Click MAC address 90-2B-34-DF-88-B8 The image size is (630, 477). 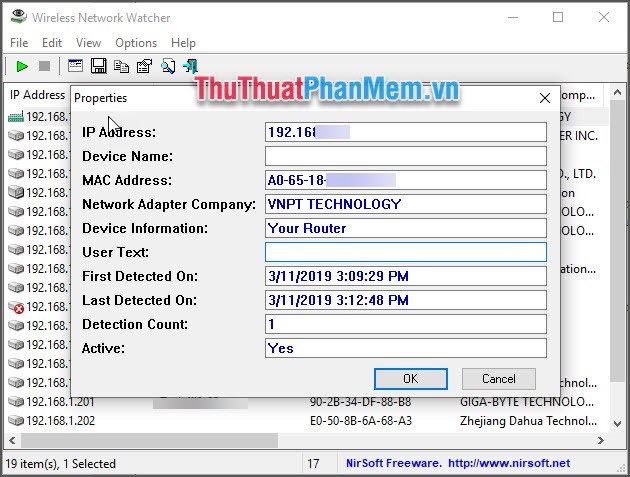360,401
